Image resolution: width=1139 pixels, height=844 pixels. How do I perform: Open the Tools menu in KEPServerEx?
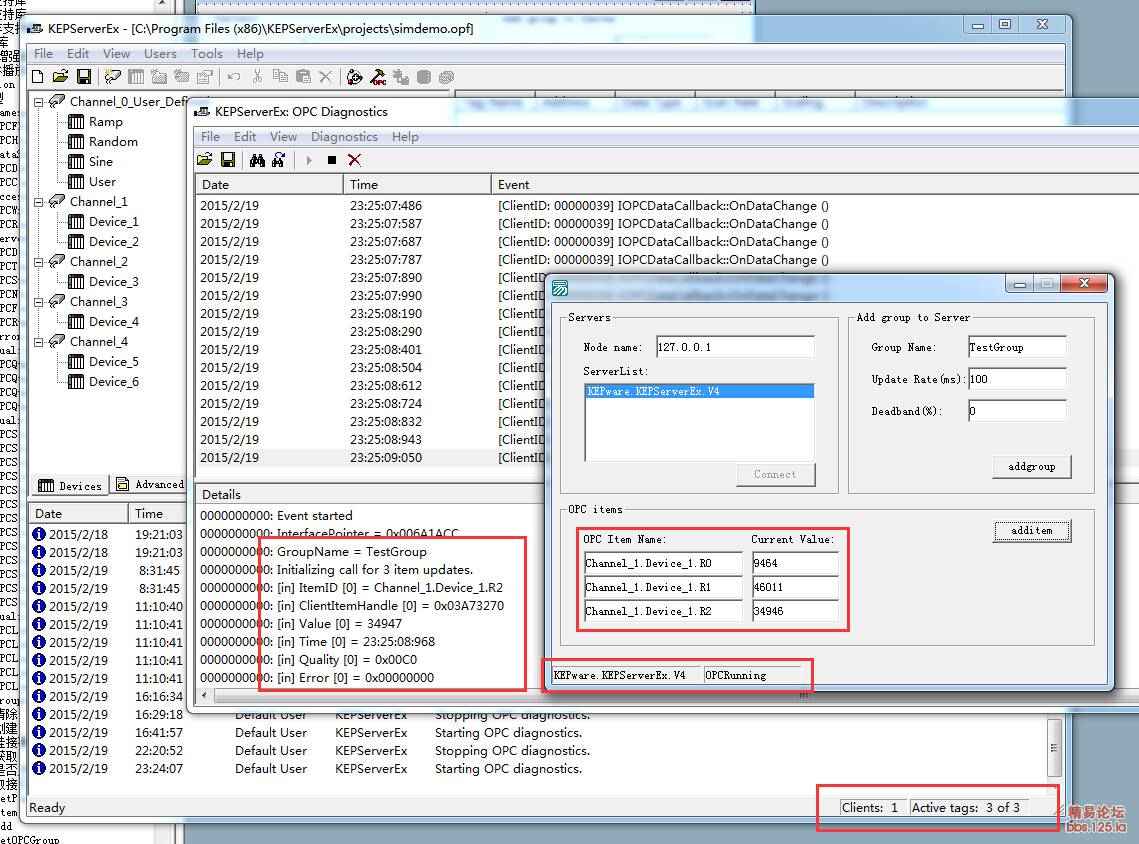pos(207,54)
